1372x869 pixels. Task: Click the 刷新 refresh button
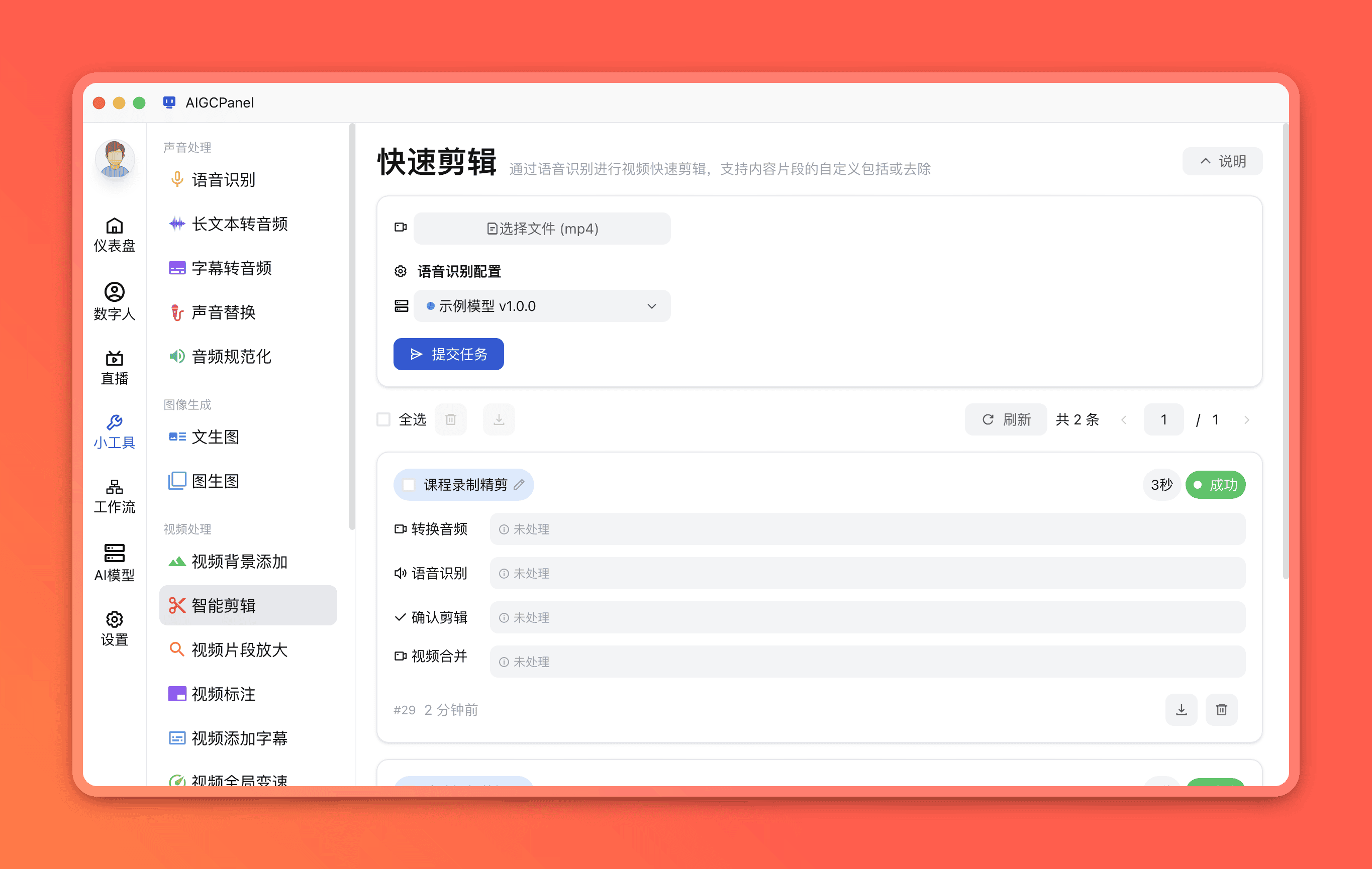(x=1006, y=420)
